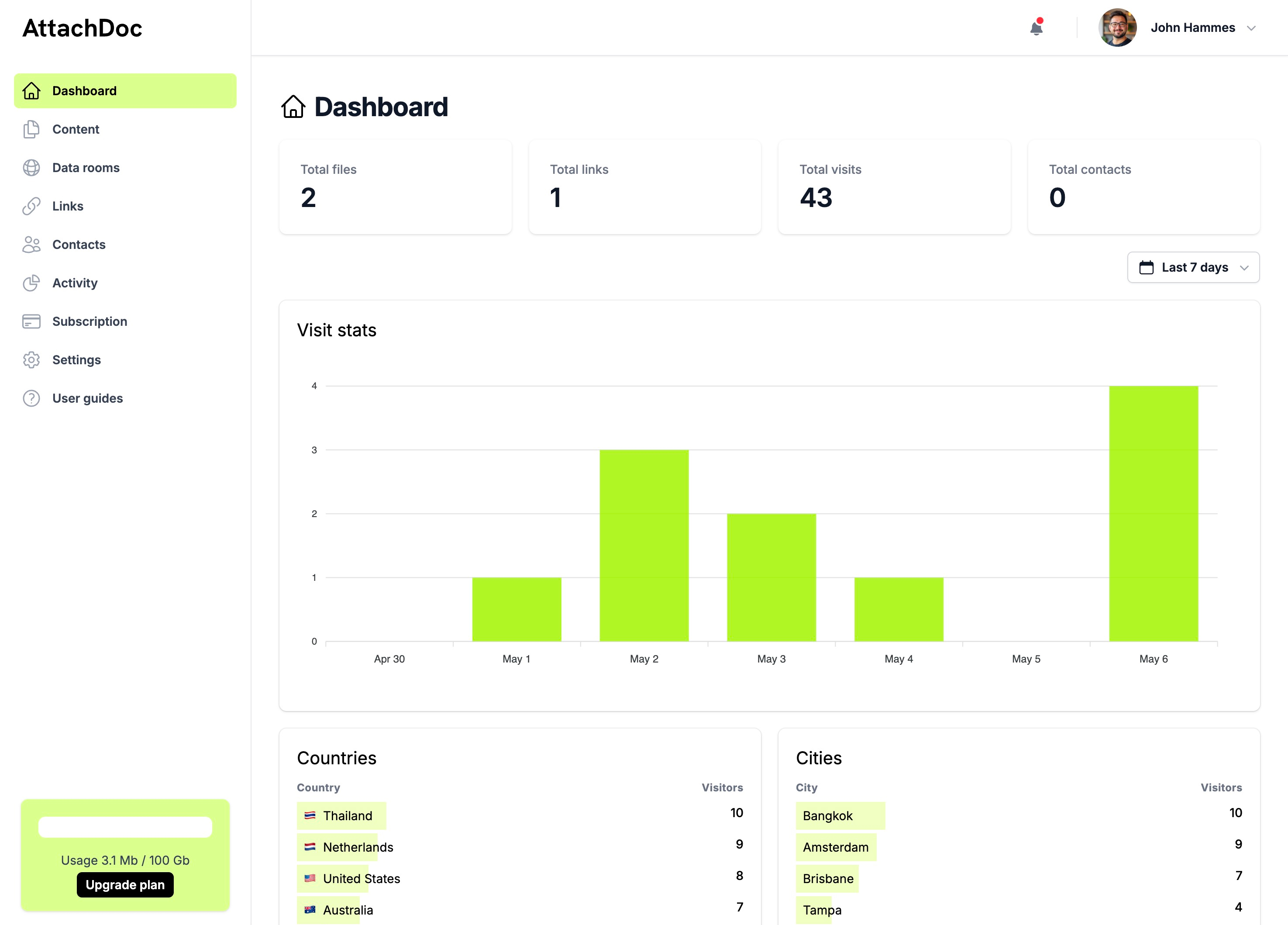This screenshot has width=1288, height=925.
Task: Open the User guides menu item
Action: coord(87,398)
